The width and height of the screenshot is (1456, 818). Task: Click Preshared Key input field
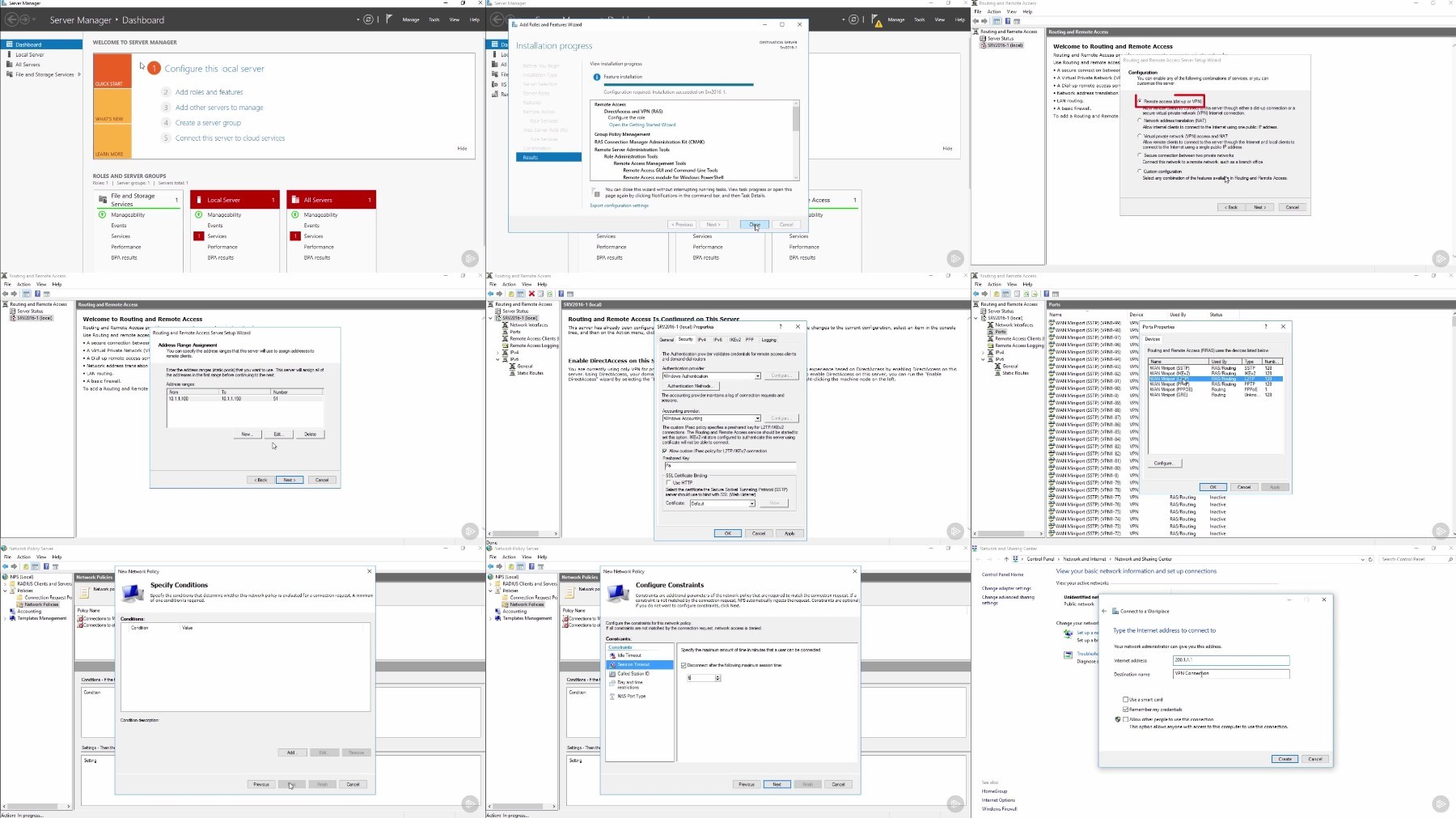click(x=730, y=466)
